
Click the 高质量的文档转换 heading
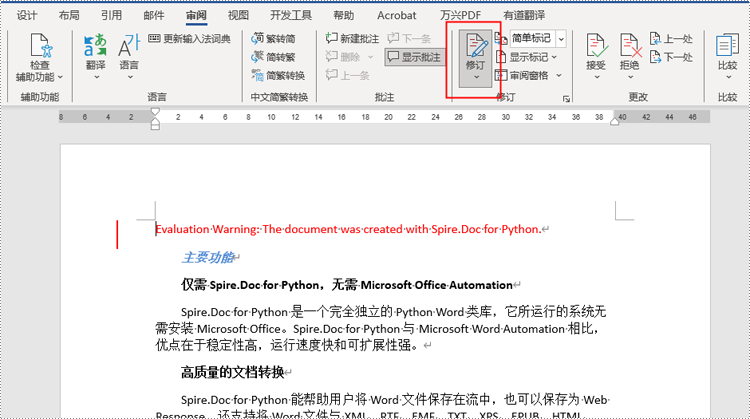tap(232, 372)
